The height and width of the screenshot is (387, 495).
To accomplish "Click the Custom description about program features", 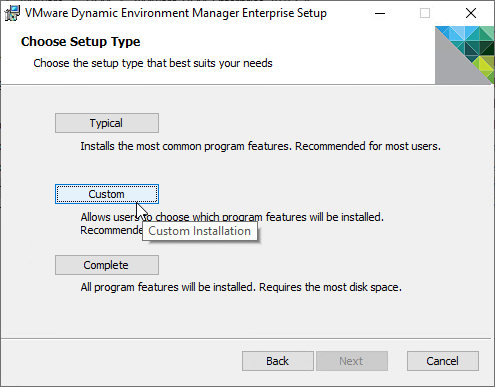I will (x=232, y=217).
